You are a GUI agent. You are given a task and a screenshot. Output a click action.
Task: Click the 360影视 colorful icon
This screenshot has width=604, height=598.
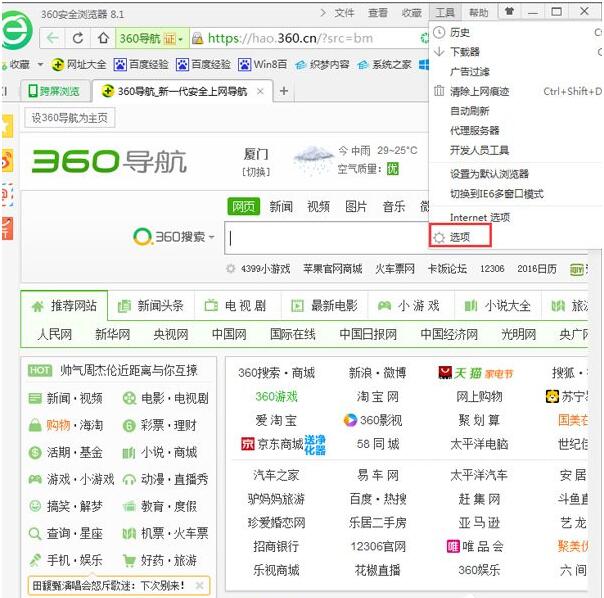pyautogui.click(x=350, y=420)
